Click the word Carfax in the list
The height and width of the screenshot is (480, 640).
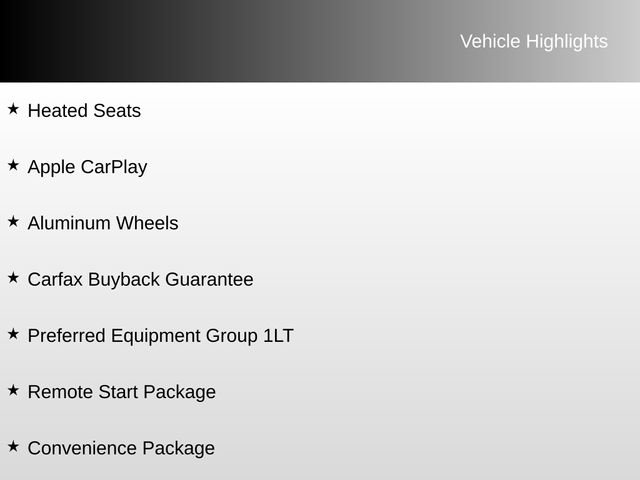(x=55, y=279)
